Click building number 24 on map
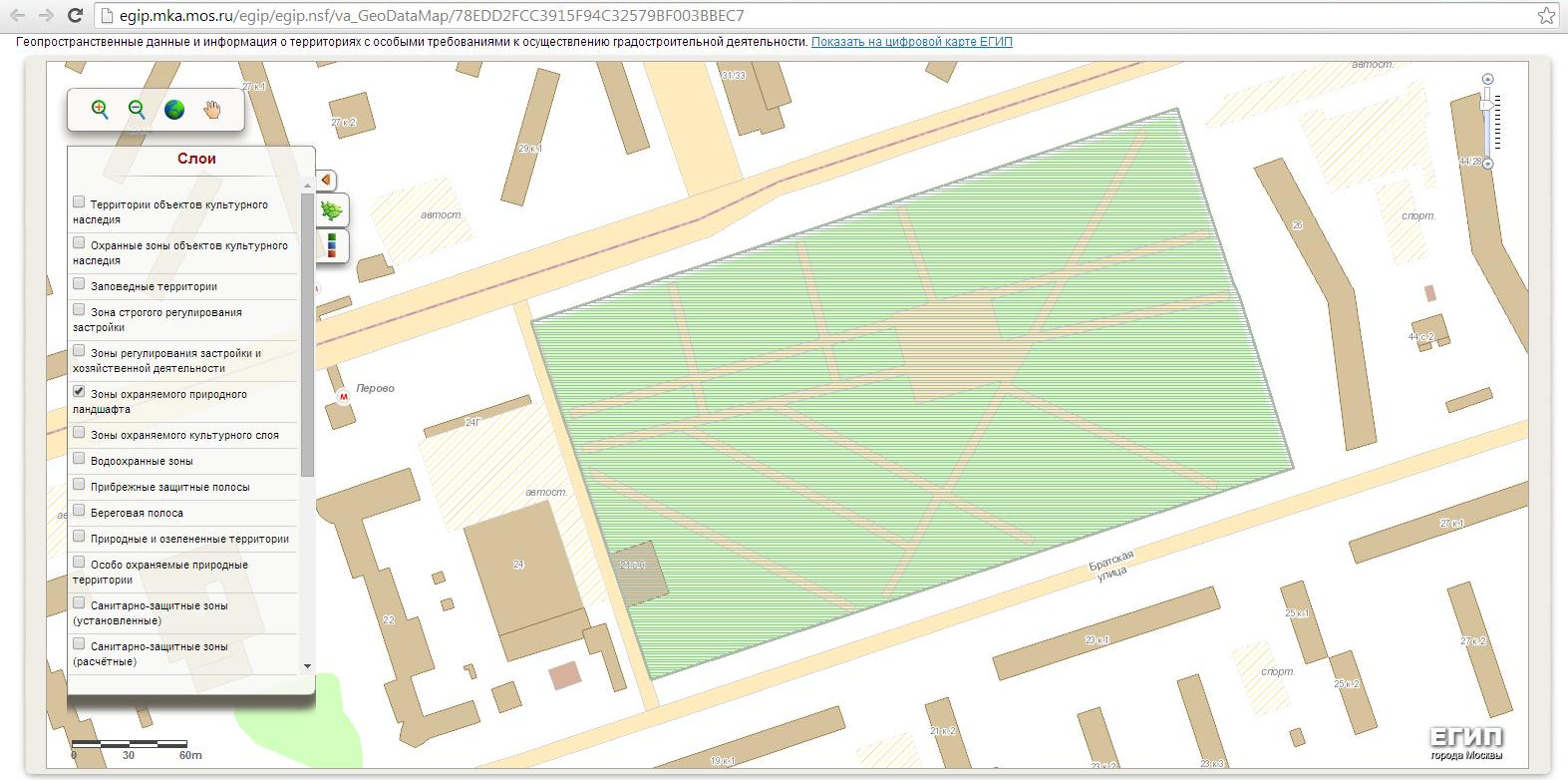This screenshot has width=1568, height=780. coord(518,565)
